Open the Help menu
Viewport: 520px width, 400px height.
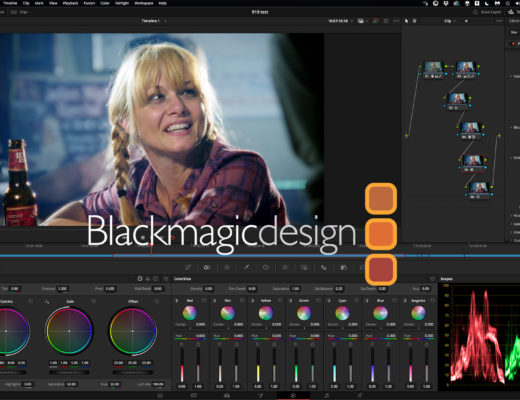coord(163,3)
